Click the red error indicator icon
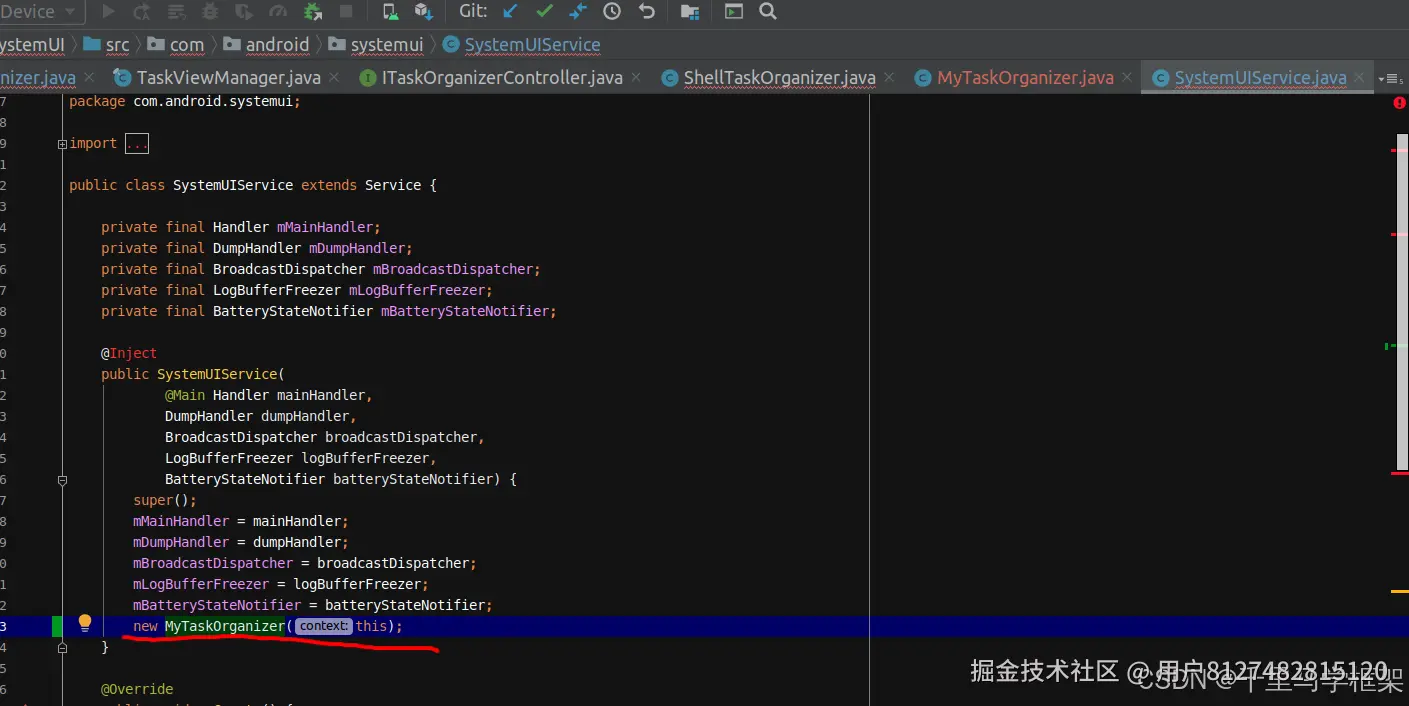This screenshot has height=706, width=1409. coord(1399,103)
